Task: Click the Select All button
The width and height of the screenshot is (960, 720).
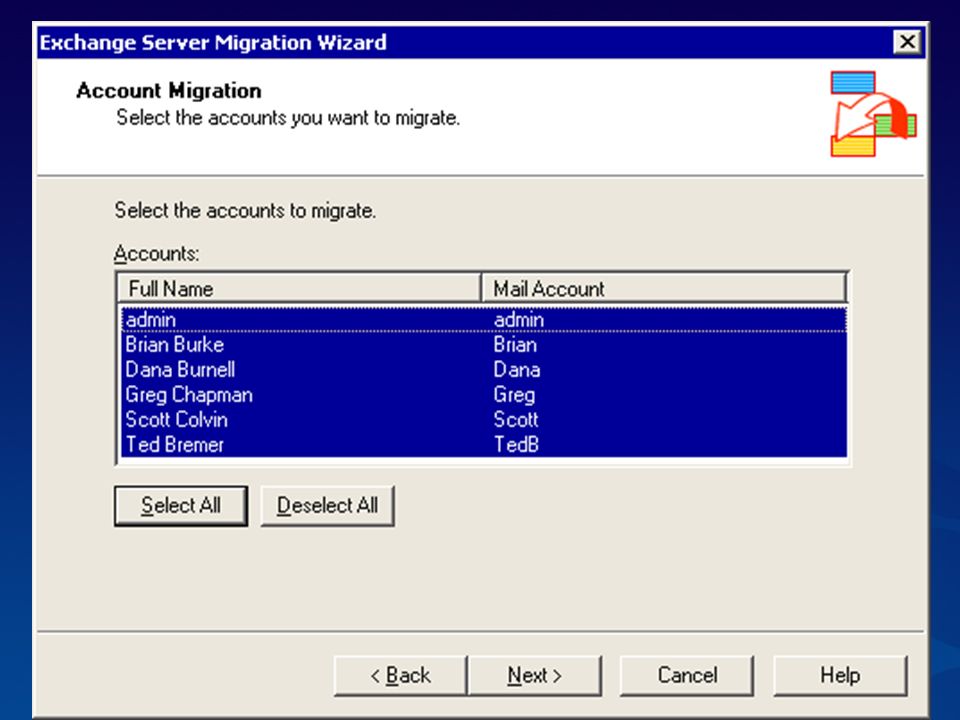Action: click(181, 506)
